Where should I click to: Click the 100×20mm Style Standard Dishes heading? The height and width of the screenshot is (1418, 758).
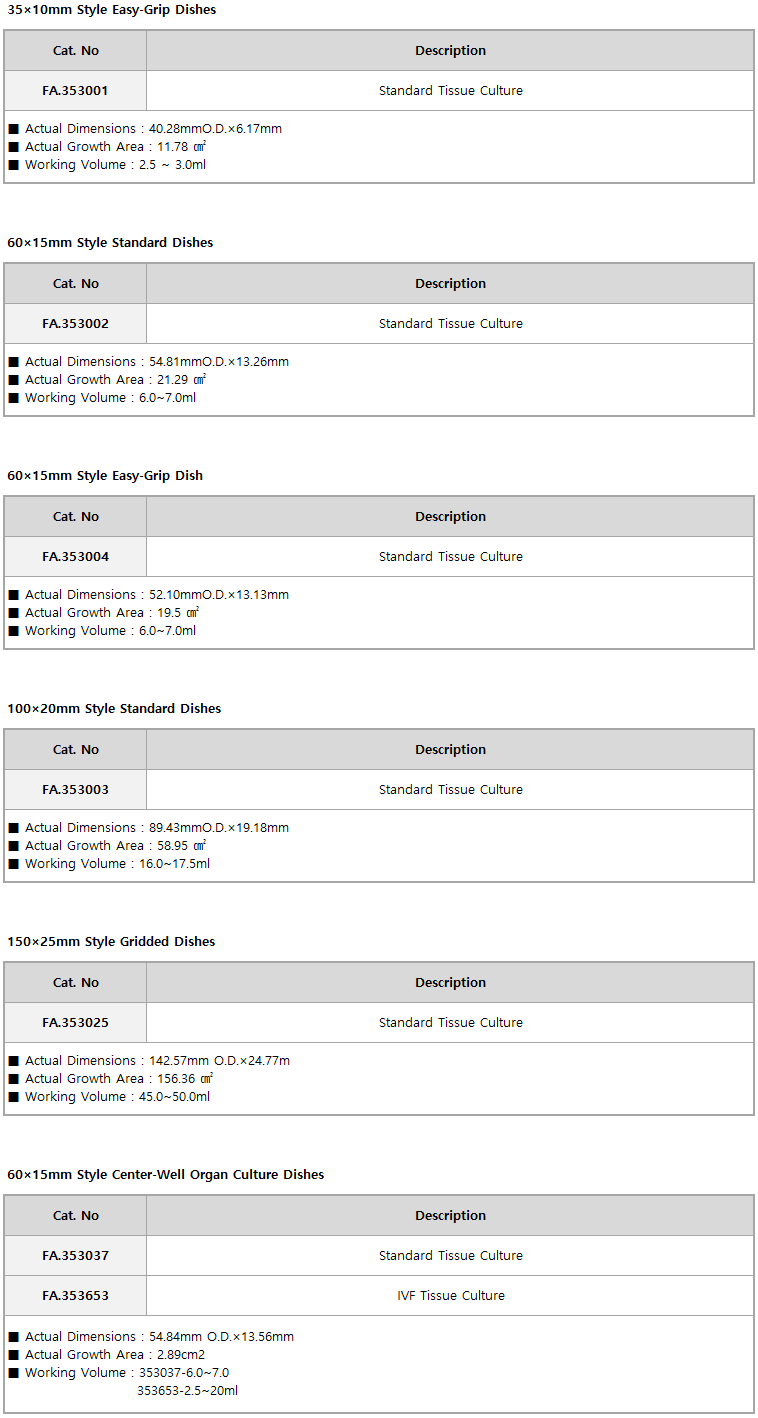(x=114, y=709)
